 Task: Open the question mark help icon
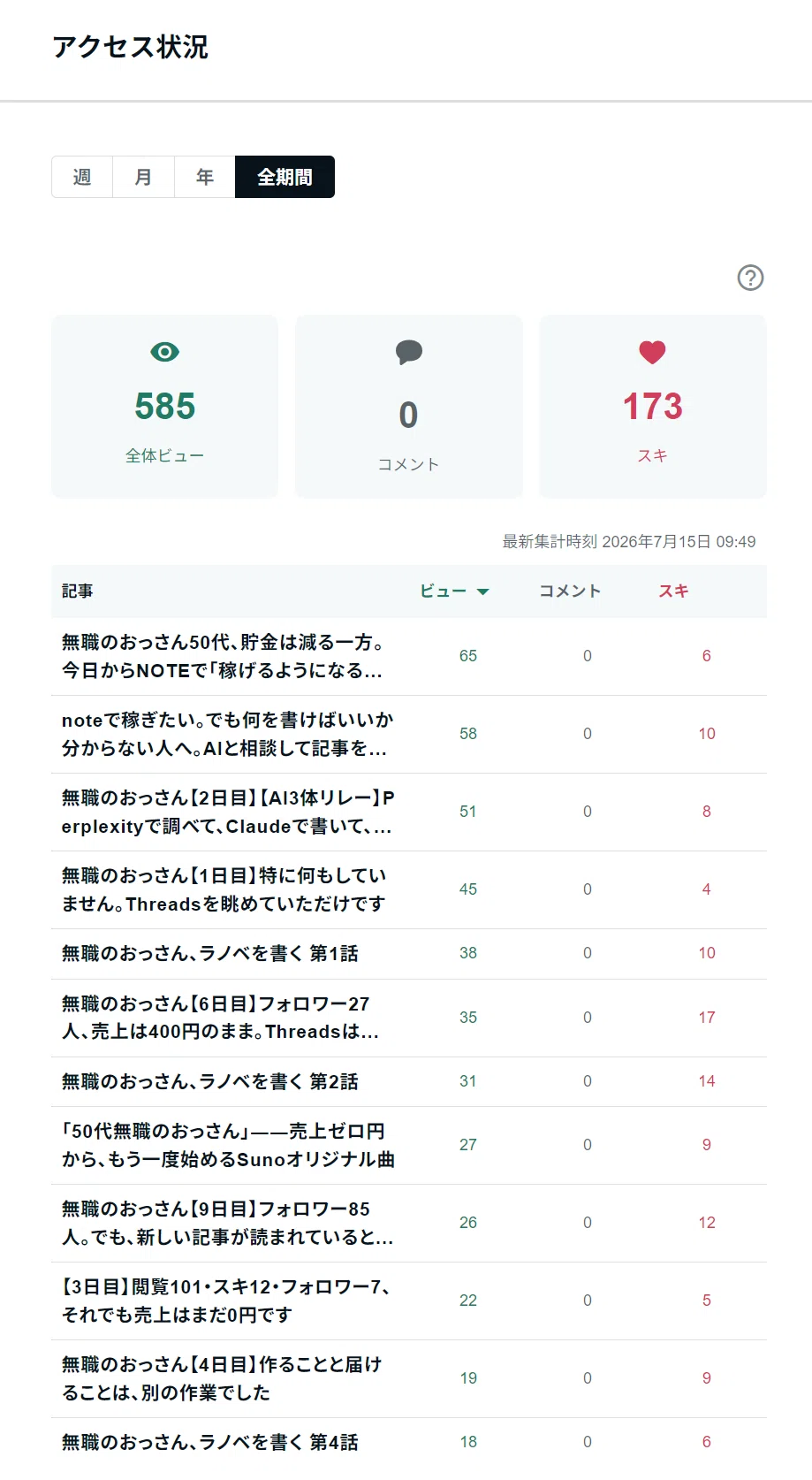pos(750,278)
